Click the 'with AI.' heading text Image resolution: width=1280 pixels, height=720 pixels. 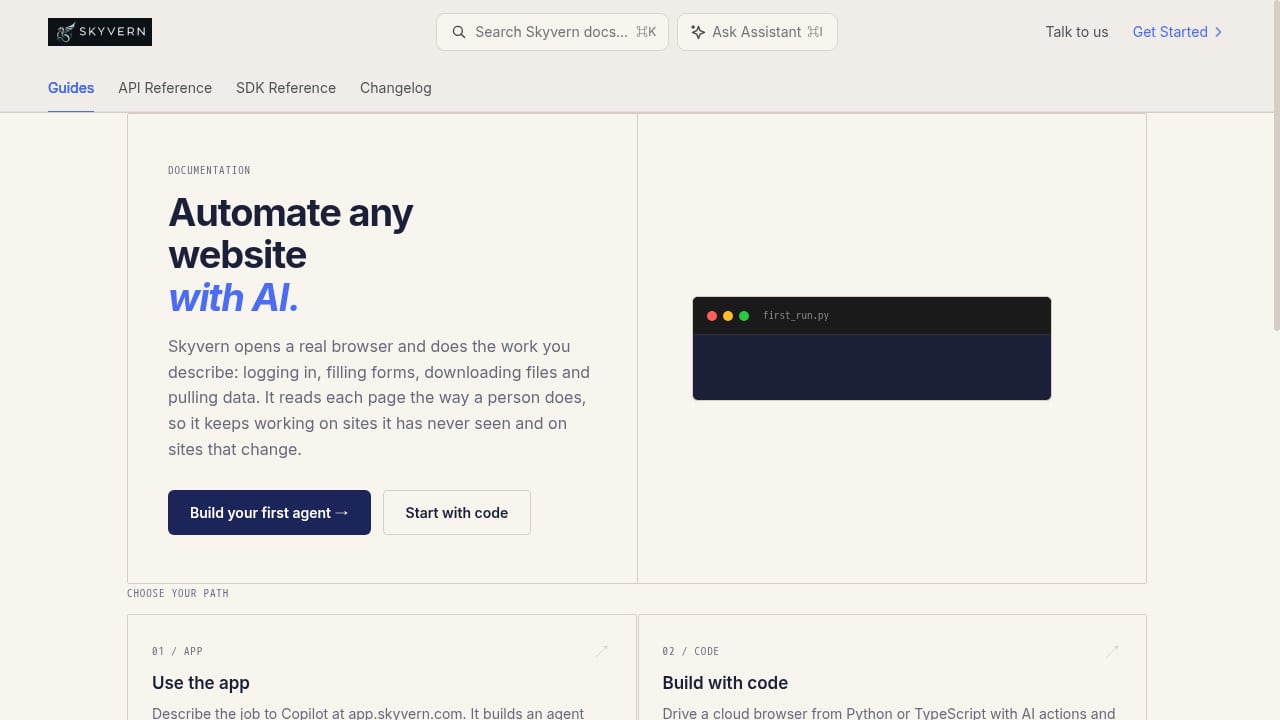[234, 298]
